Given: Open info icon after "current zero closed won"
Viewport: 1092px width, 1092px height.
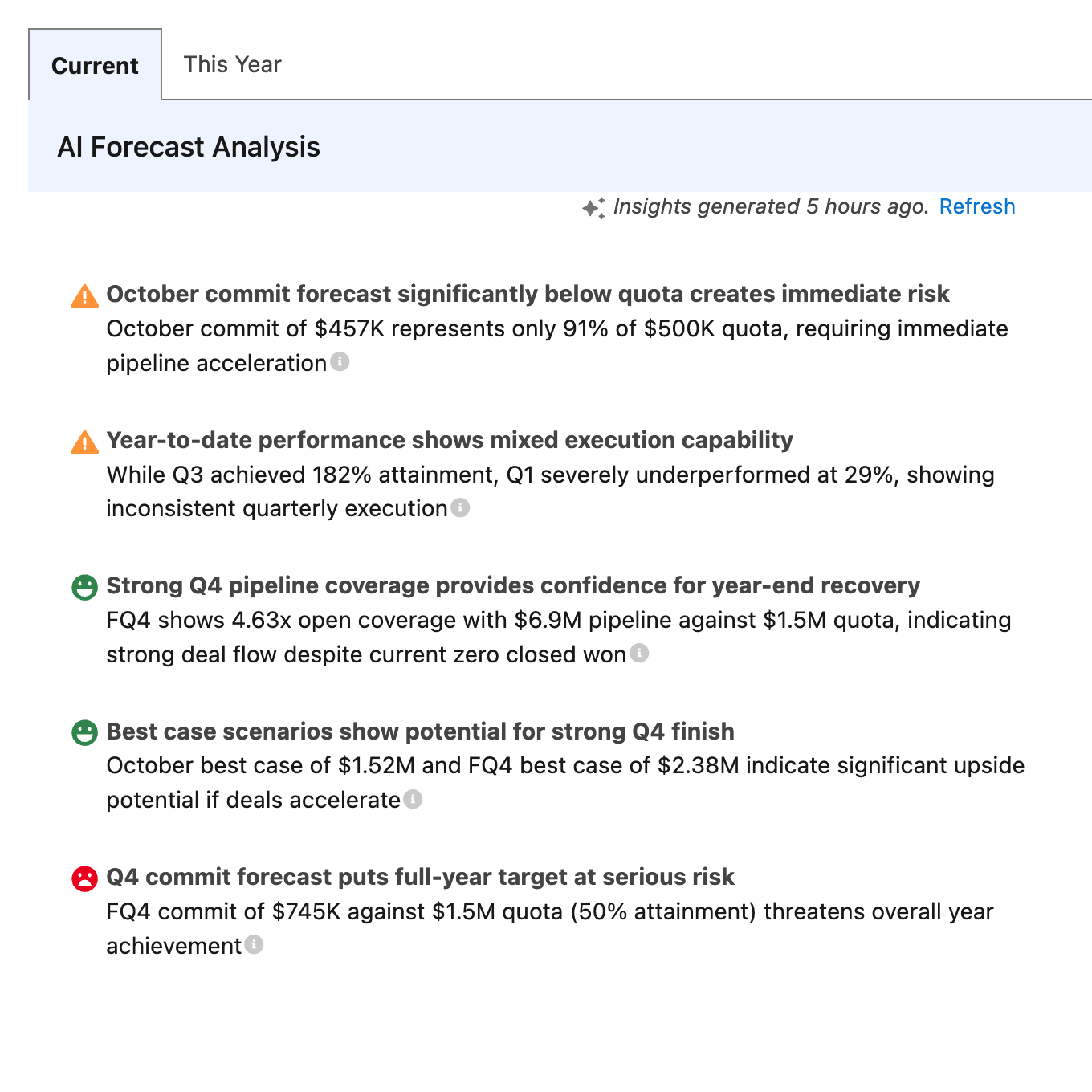Looking at the screenshot, I should [639, 654].
